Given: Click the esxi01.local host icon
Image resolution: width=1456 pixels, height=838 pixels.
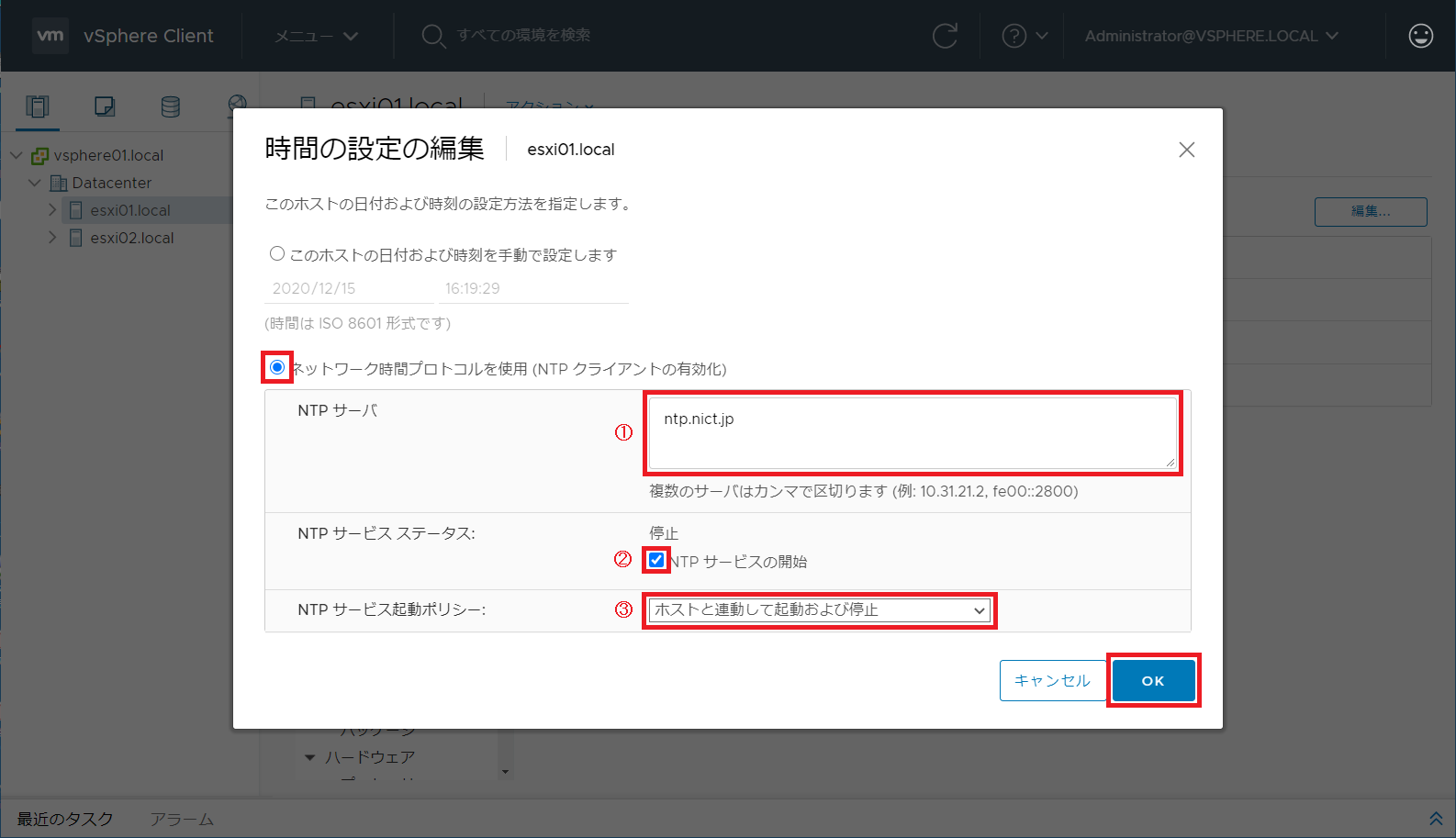Looking at the screenshot, I should [x=76, y=210].
